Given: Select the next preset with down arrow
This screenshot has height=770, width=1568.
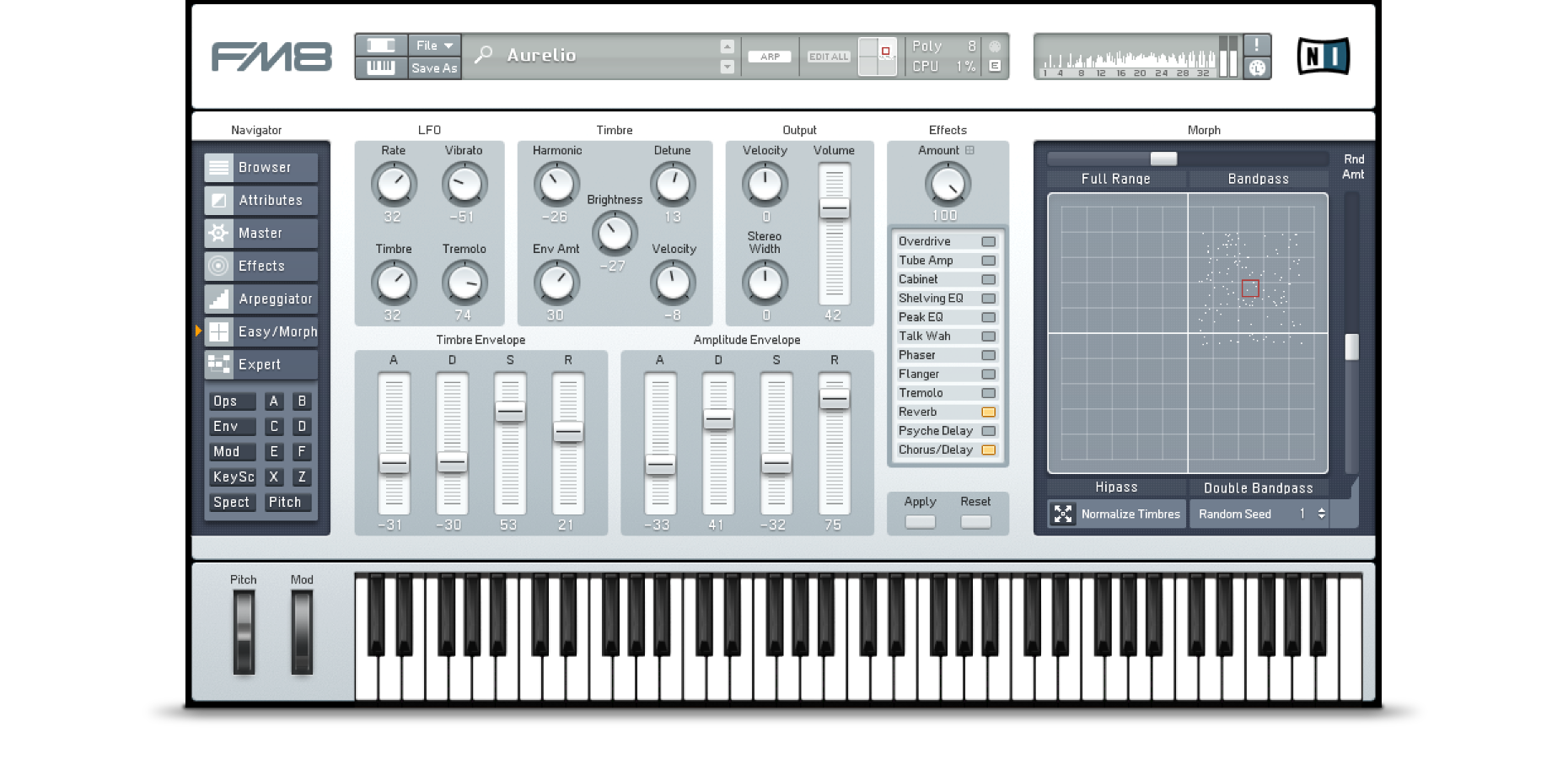Looking at the screenshot, I should tap(727, 67).
